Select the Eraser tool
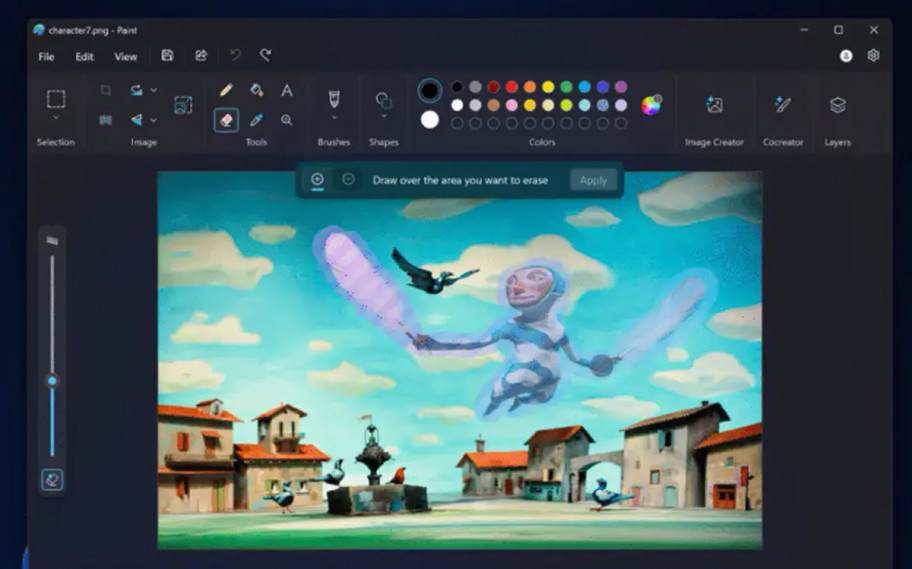912x569 pixels. (x=226, y=120)
